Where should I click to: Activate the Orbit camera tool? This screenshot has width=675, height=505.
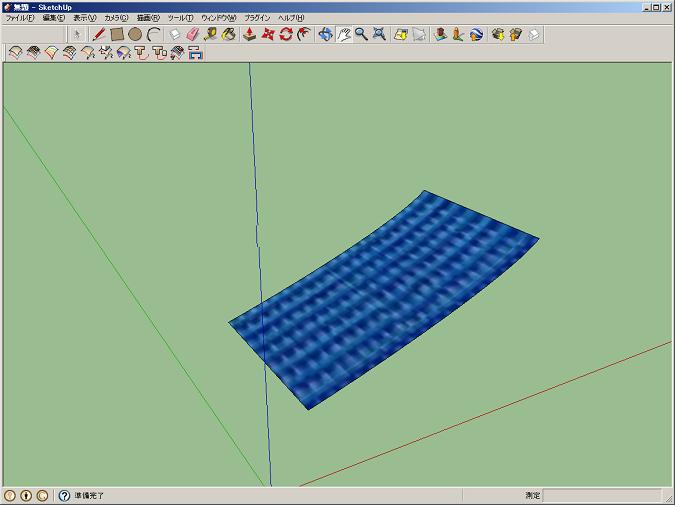click(325, 34)
